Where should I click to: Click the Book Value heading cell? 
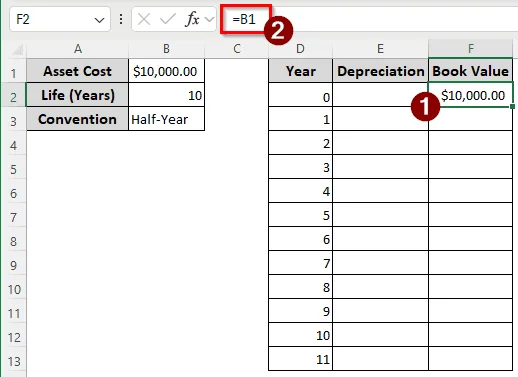pos(471,71)
